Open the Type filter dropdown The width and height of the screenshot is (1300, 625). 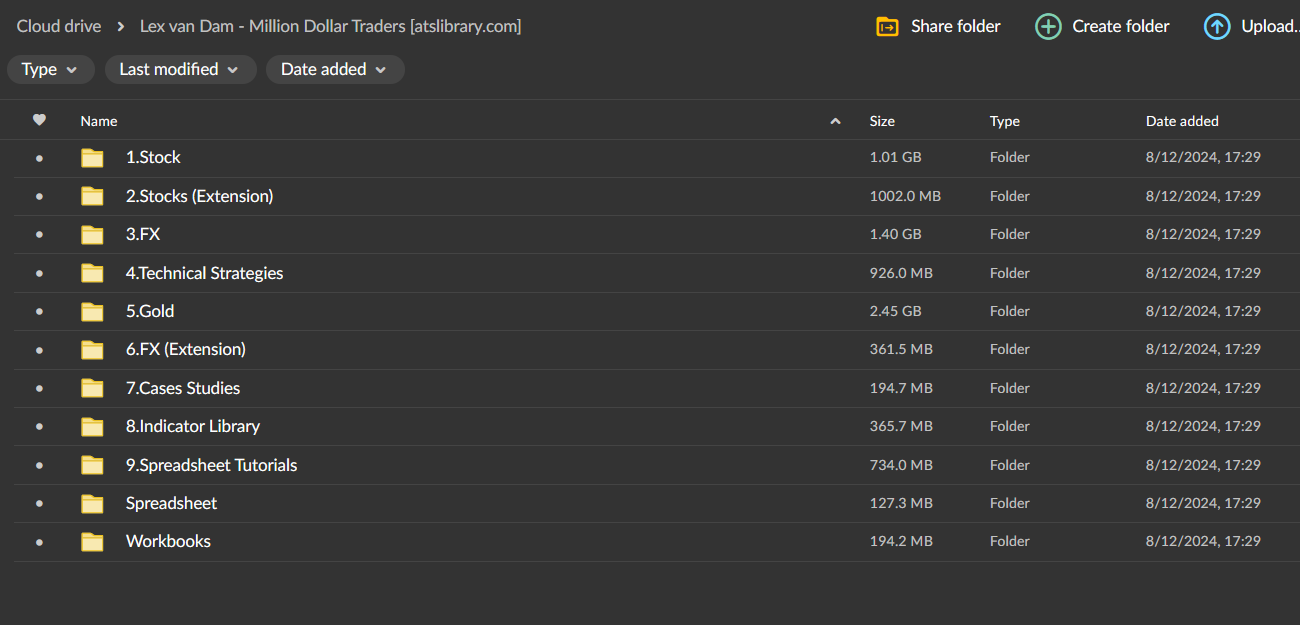pyautogui.click(x=50, y=69)
